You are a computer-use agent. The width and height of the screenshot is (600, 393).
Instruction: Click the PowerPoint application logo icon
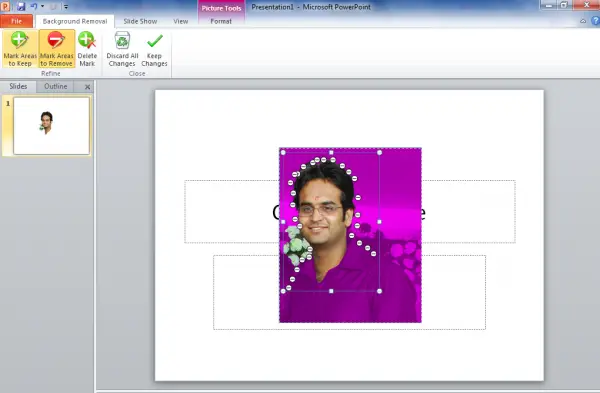coord(5,6)
